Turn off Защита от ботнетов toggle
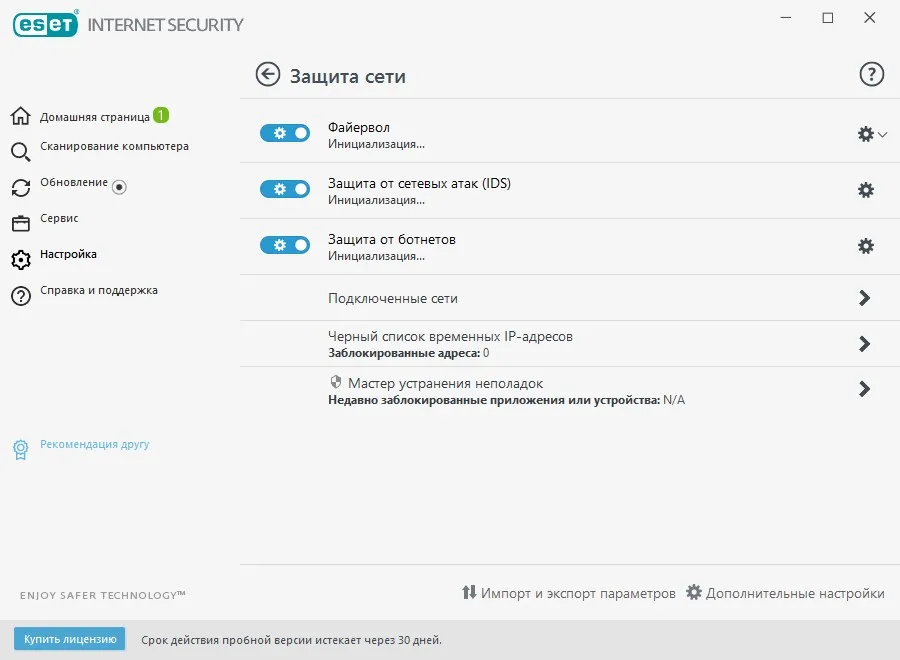900x660 pixels. pyautogui.click(x=285, y=245)
